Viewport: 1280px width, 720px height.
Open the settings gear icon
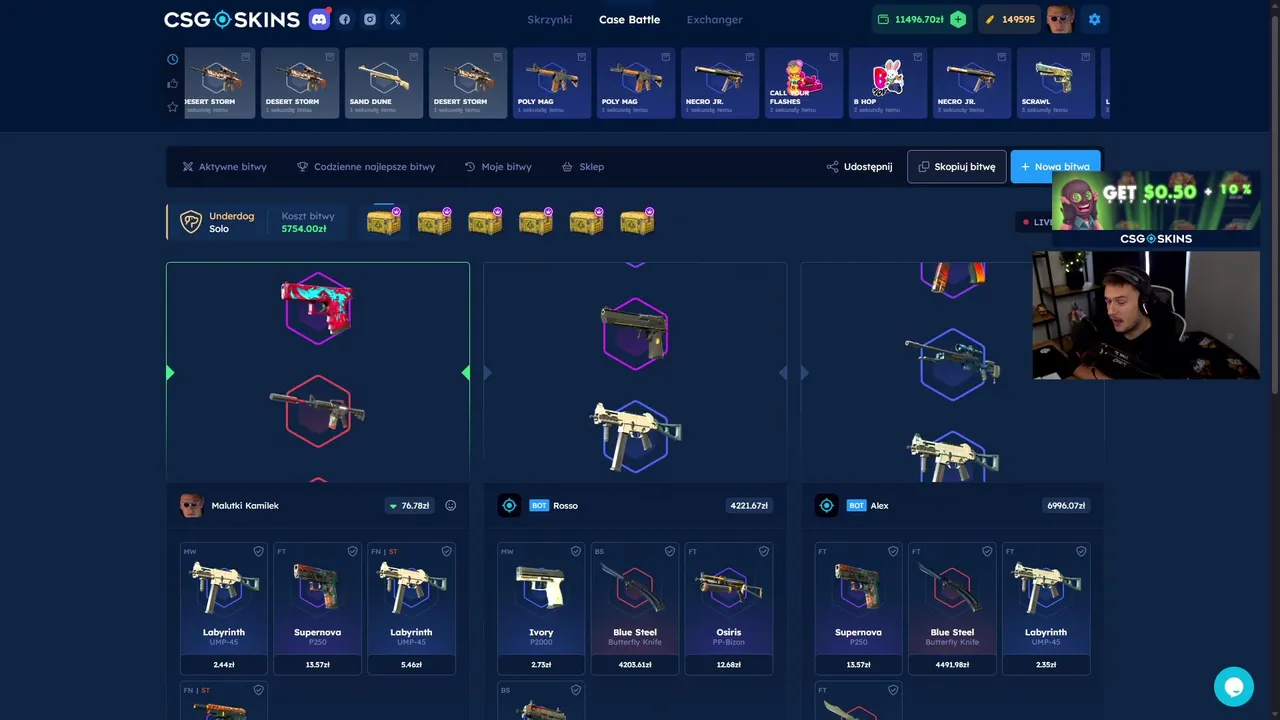(x=1094, y=19)
